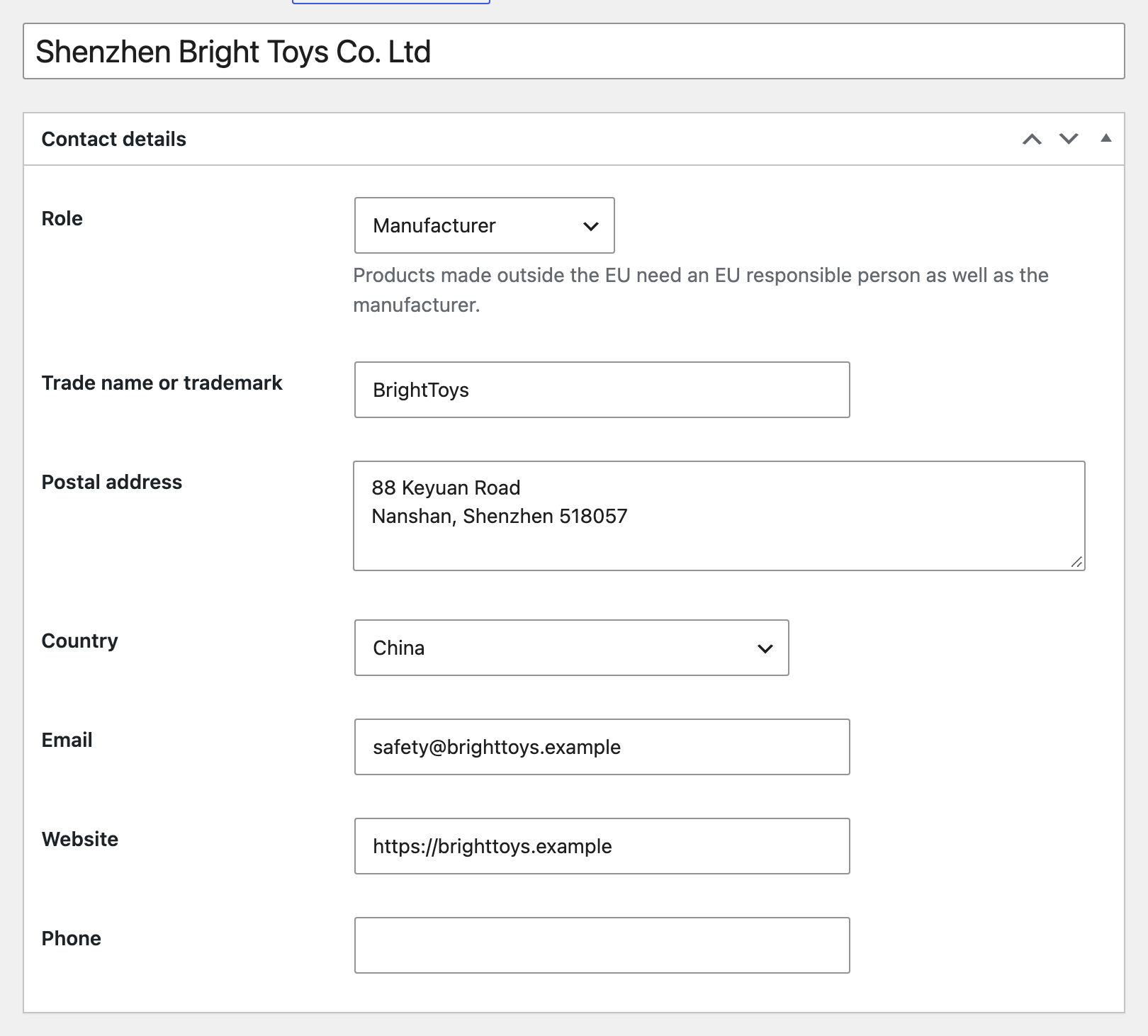This screenshot has width=1148, height=1036.
Task: Move Contact details panel down
Action: point(1069,139)
